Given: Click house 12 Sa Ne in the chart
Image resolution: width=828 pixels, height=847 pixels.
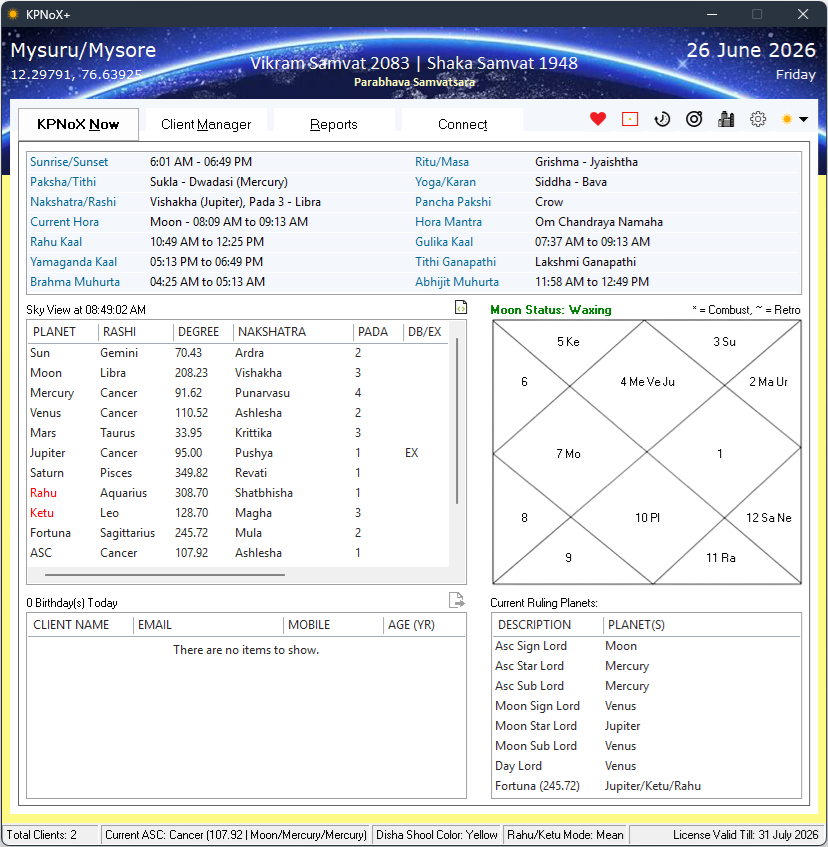Looking at the screenshot, I should pyautogui.click(x=769, y=518).
